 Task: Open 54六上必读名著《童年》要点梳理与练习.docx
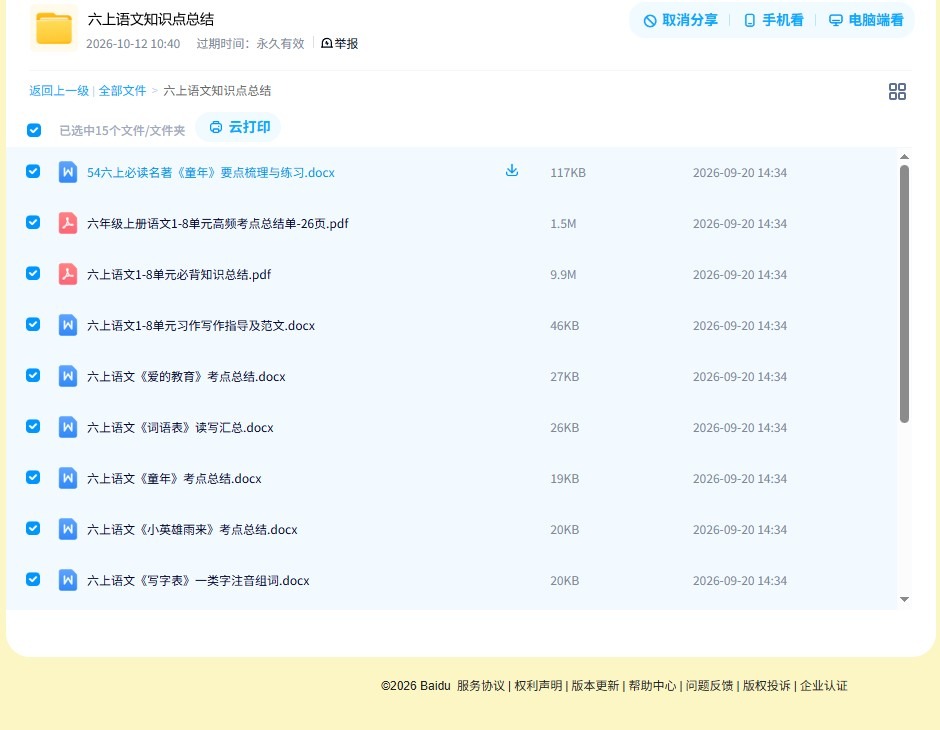pyautogui.click(x=210, y=173)
